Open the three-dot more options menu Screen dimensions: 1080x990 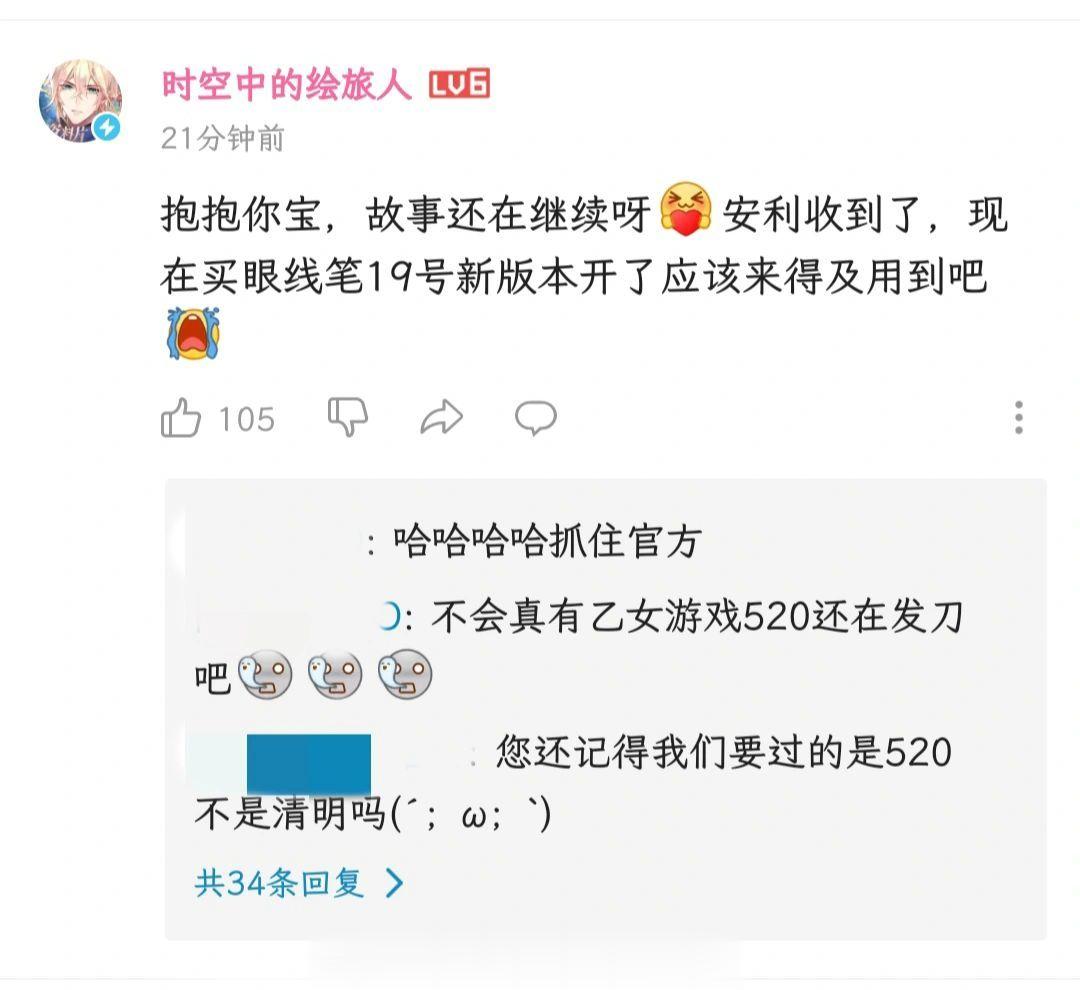(x=1019, y=417)
